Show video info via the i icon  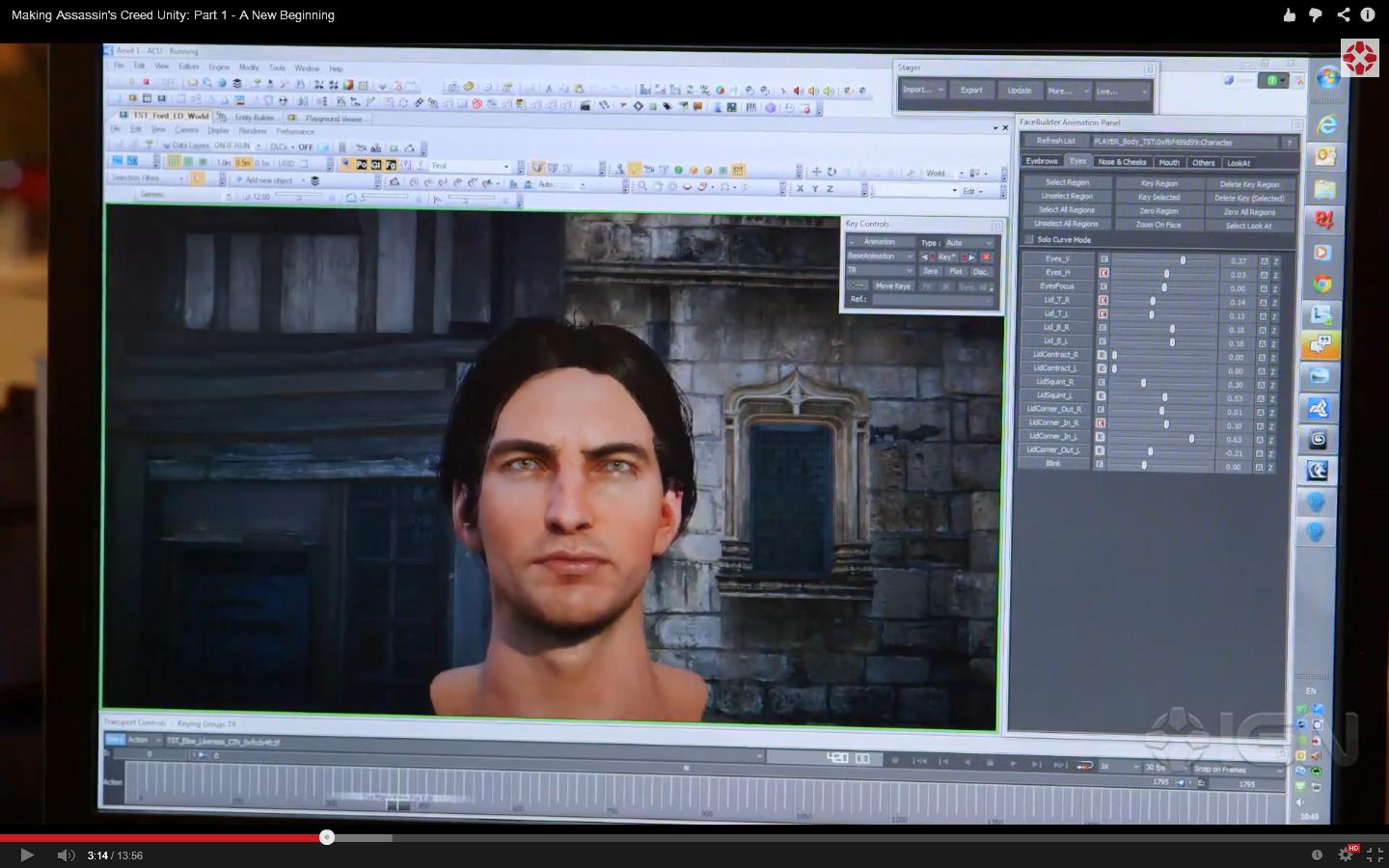coord(1368,14)
